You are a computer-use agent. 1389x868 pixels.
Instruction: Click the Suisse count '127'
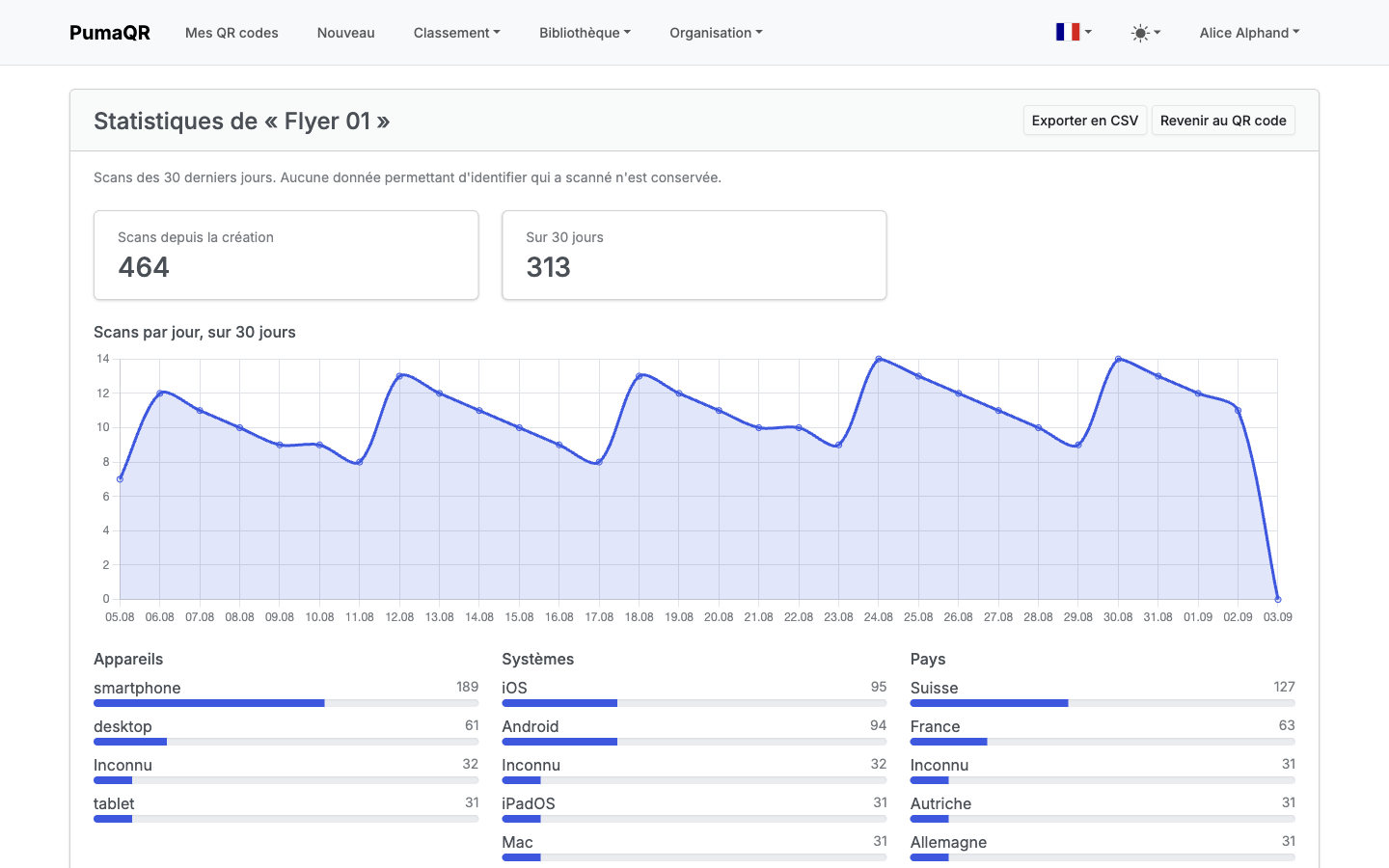tap(1284, 687)
